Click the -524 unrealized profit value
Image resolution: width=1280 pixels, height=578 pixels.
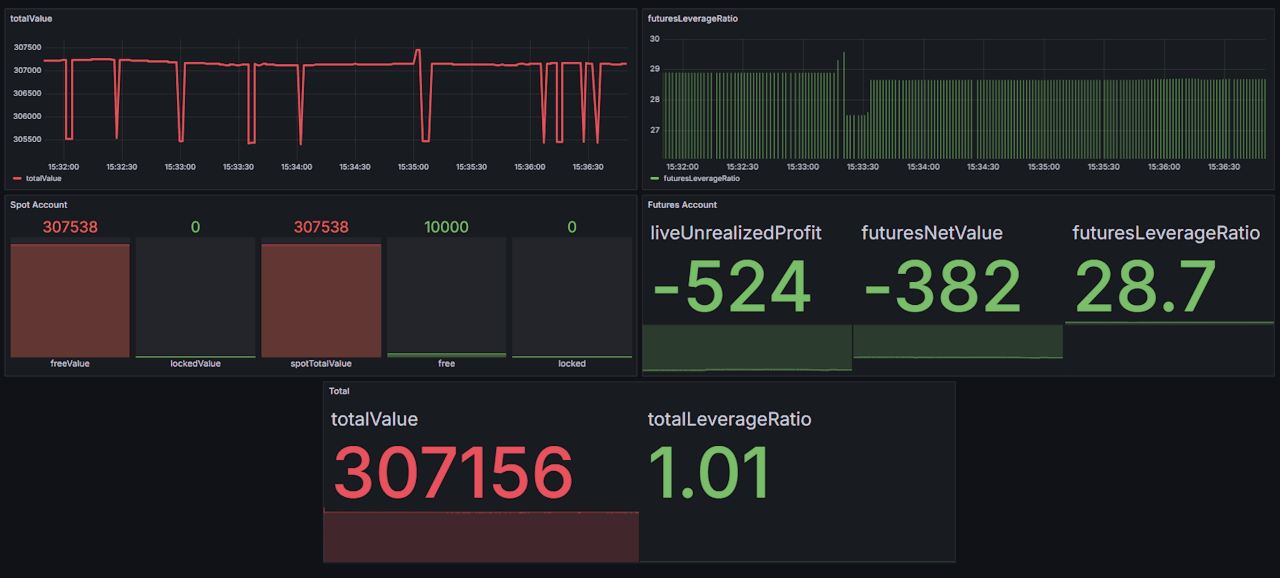pos(731,287)
